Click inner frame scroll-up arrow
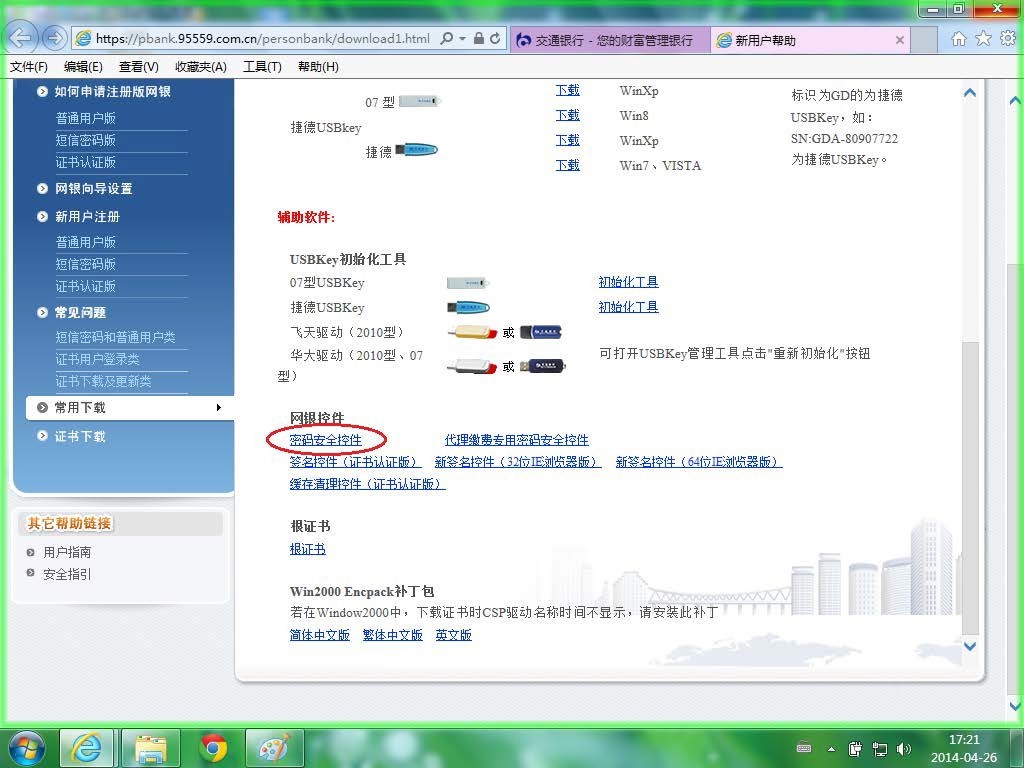The image size is (1024, 768). coord(970,93)
